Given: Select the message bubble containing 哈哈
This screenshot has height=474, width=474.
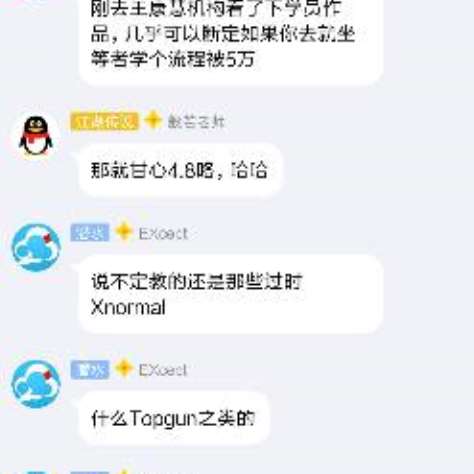Looking at the screenshot, I should pyautogui.click(x=181, y=170).
